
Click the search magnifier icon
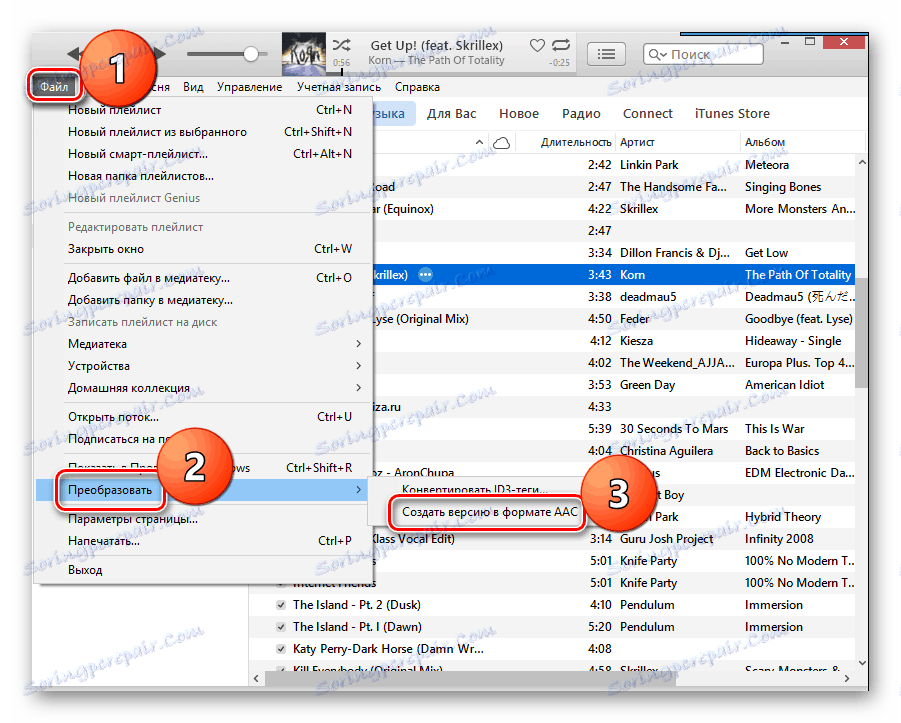(656, 55)
